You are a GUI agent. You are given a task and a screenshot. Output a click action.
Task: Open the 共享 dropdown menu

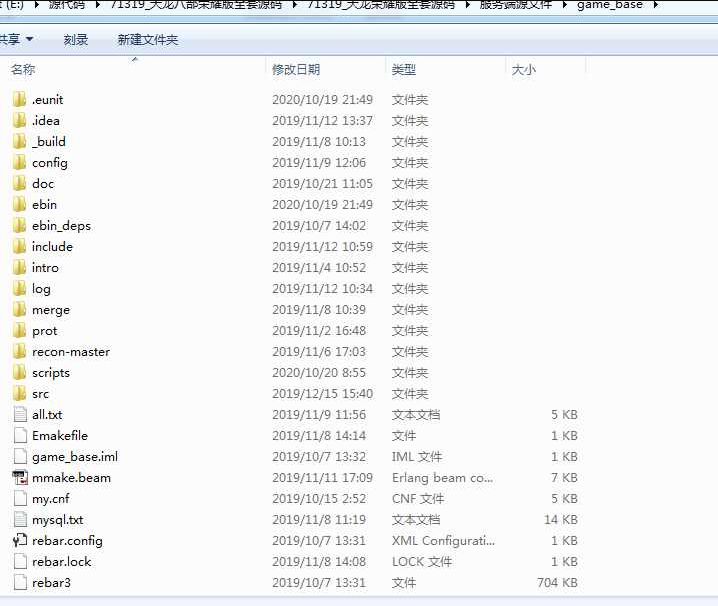pyautogui.click(x=16, y=39)
